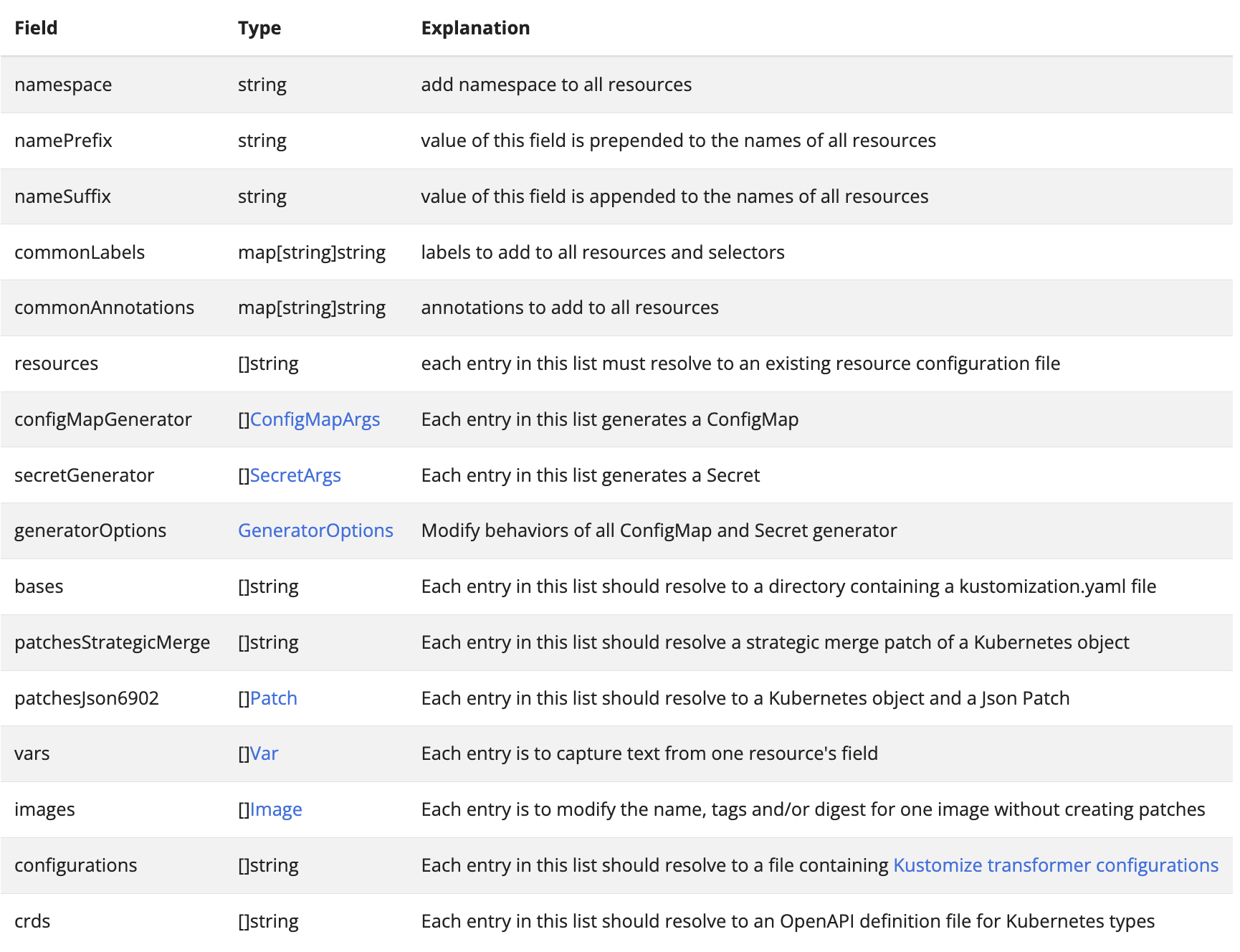Open the Var type link
Viewport: 1240px width, 952px height.
pos(264,753)
